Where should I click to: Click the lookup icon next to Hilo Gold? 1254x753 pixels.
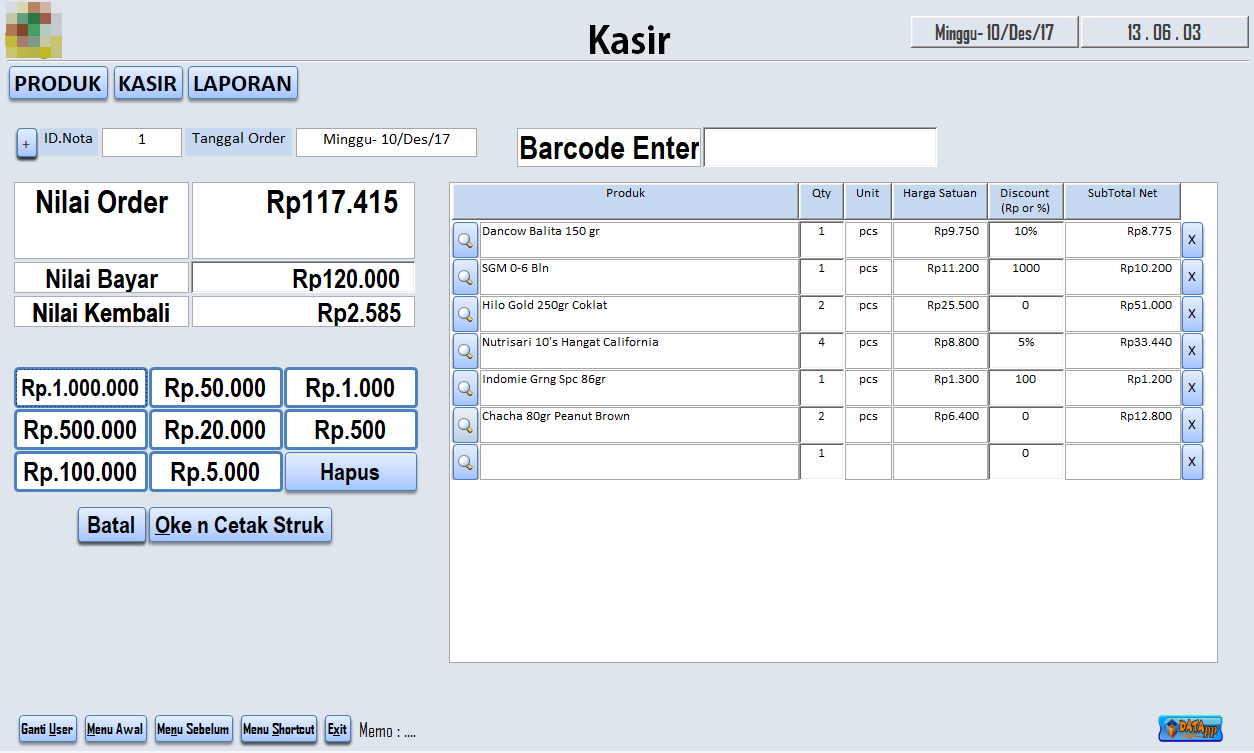tap(465, 314)
